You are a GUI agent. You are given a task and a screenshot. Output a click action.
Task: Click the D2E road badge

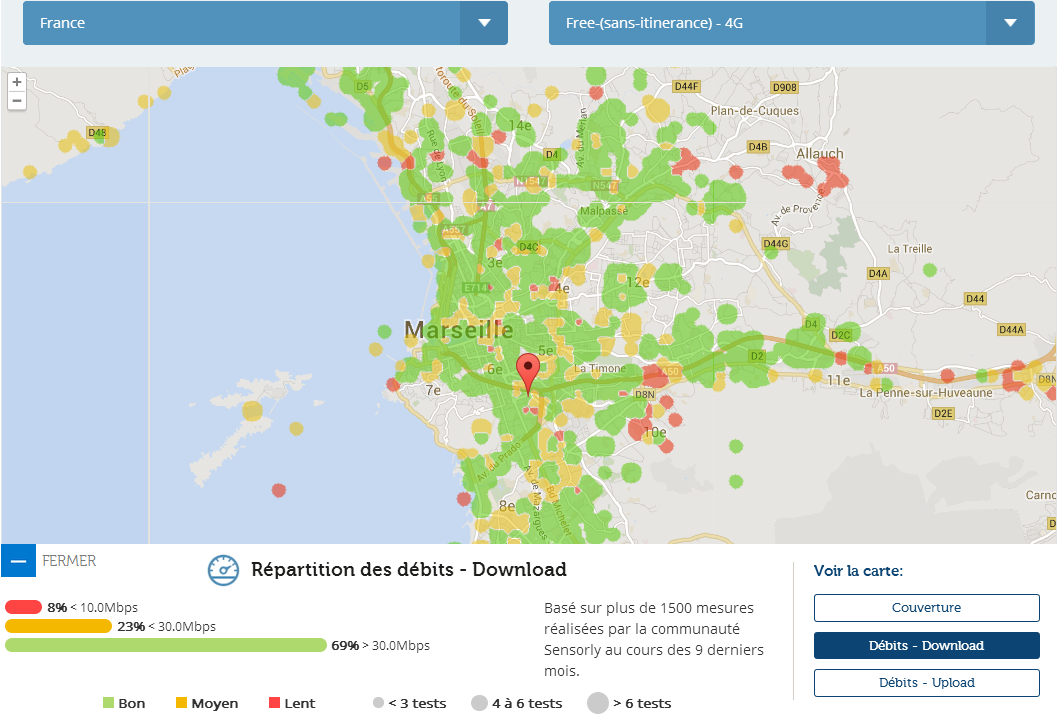click(x=943, y=413)
